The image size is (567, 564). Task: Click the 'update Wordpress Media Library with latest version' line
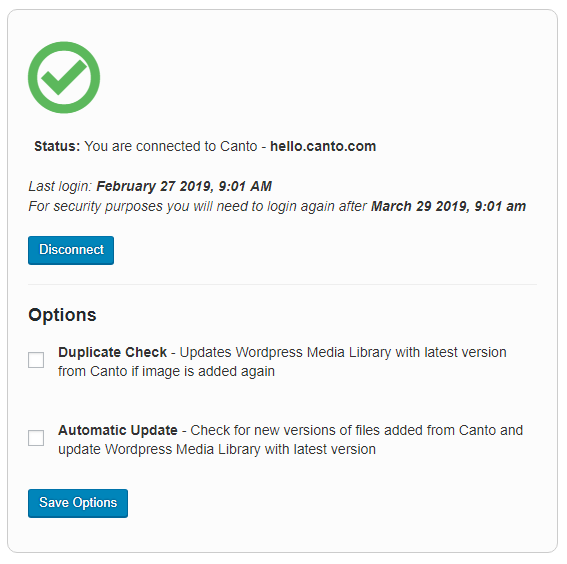click(x=217, y=449)
